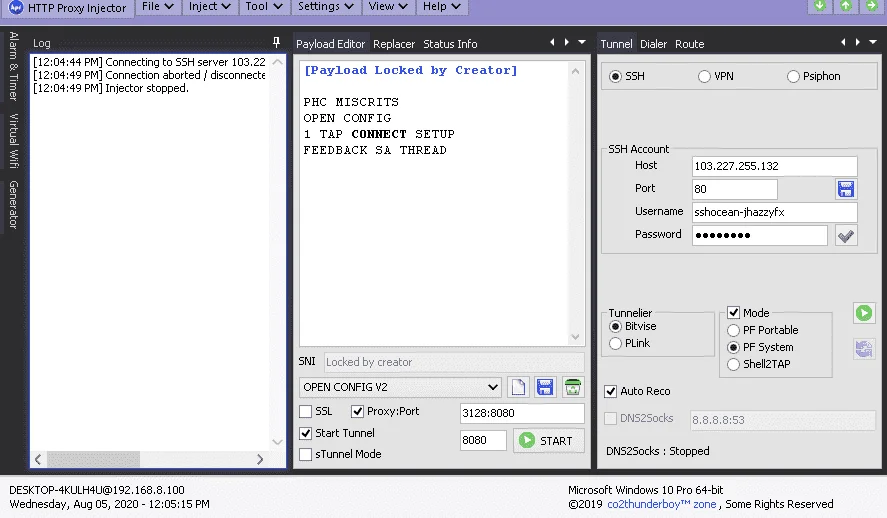887x518 pixels.
Task: Click the payload editor scroll-down arrow
Action: pos(575,337)
